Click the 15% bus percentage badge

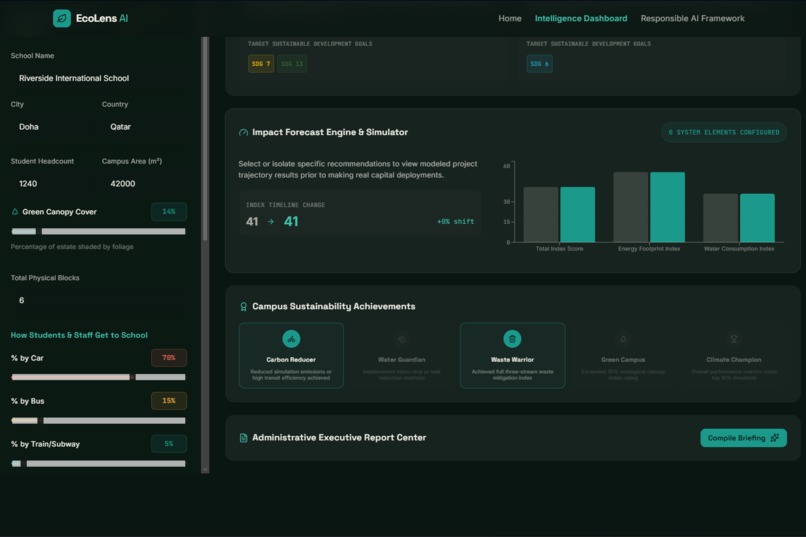pyautogui.click(x=169, y=401)
